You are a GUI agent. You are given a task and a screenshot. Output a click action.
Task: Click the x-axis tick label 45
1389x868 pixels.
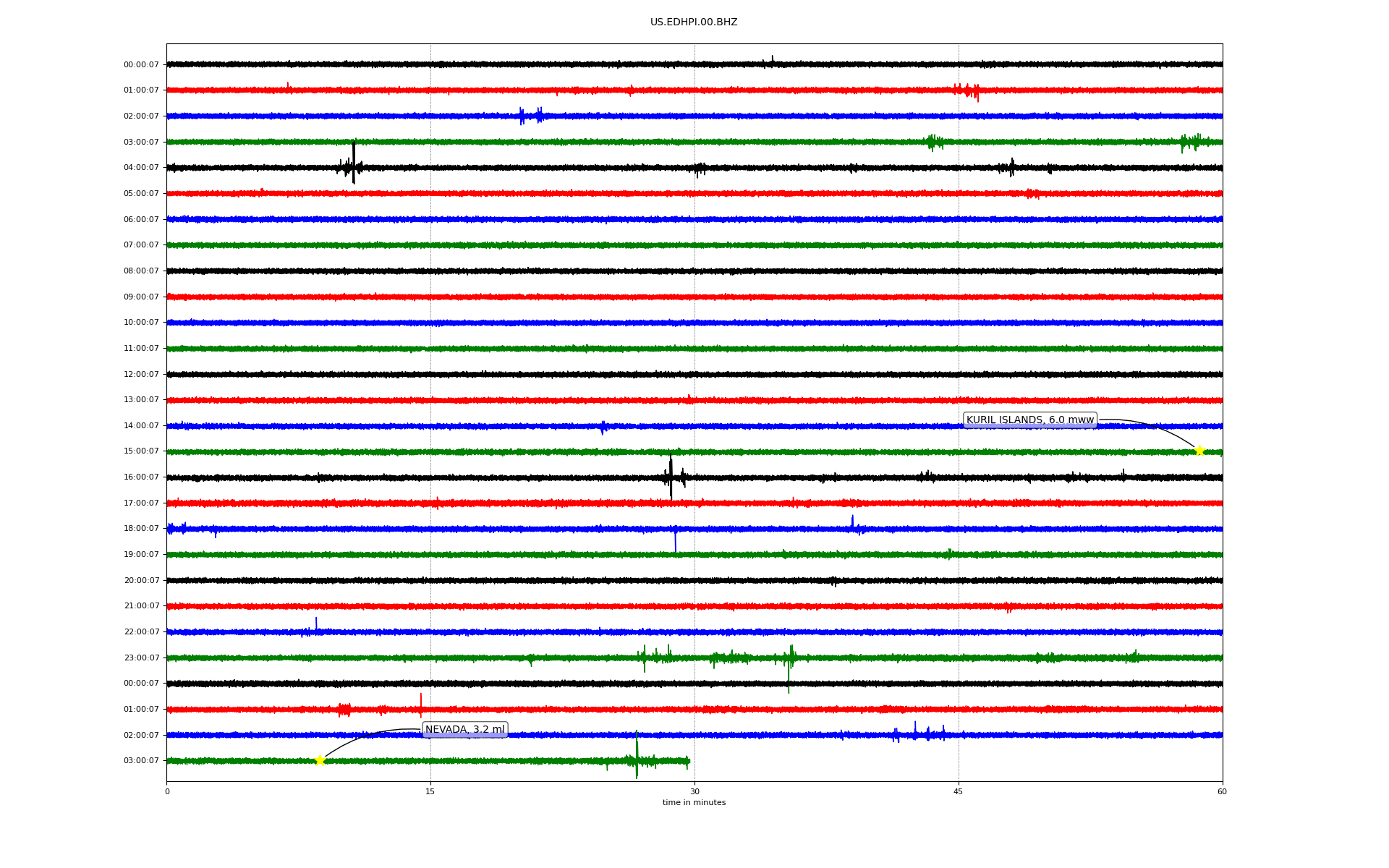point(959,791)
